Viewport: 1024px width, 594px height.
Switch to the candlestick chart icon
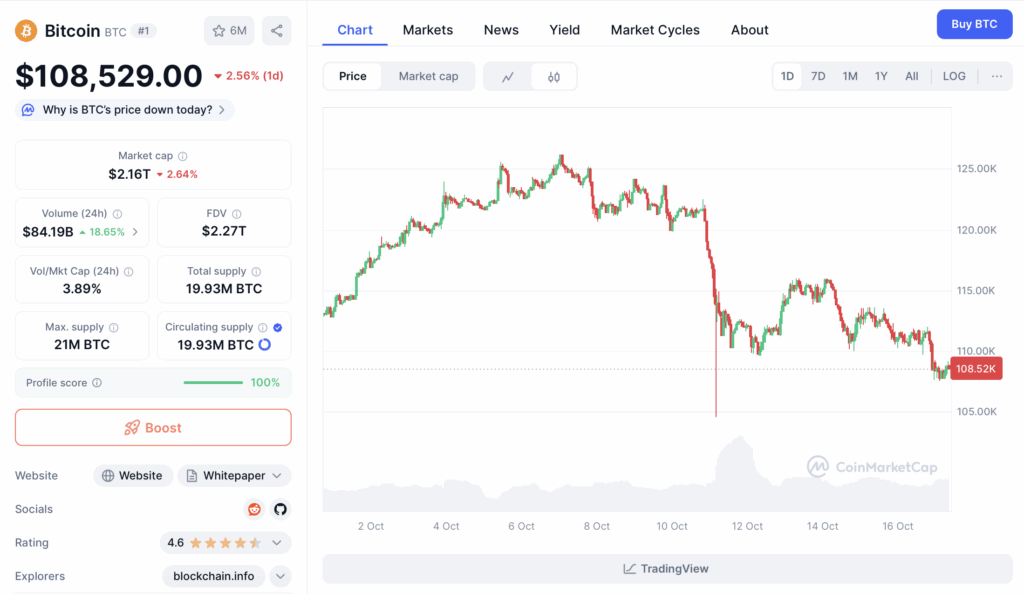click(554, 76)
